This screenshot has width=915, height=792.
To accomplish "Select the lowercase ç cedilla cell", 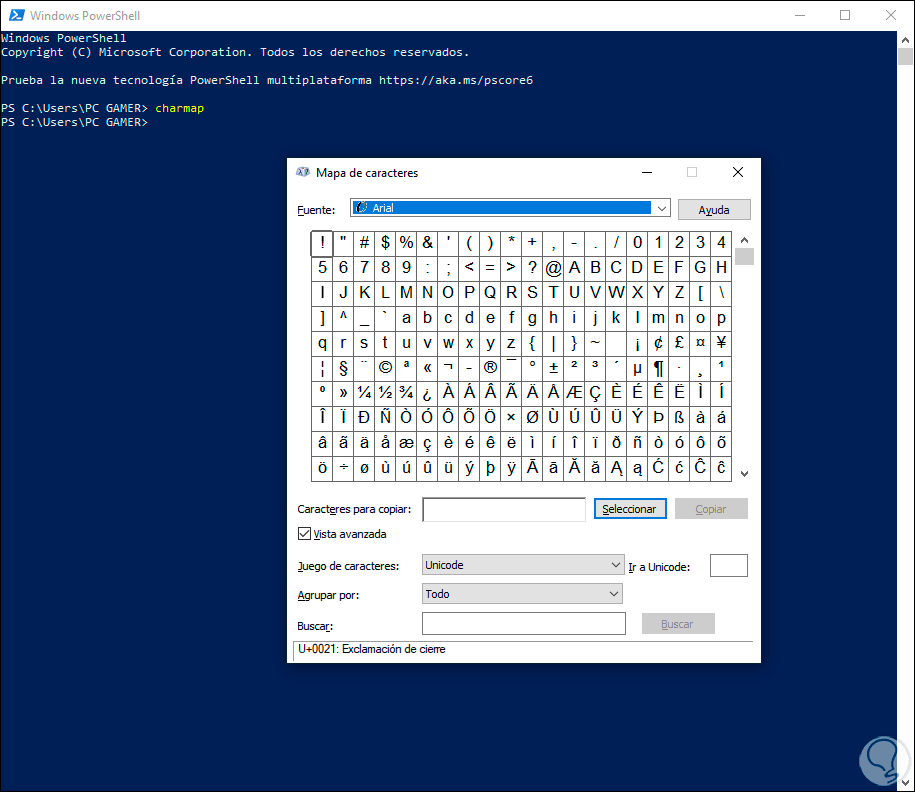I will (x=427, y=444).
